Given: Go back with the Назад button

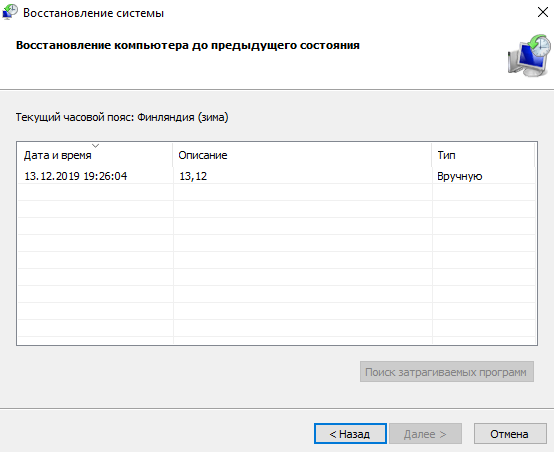Looking at the screenshot, I should (x=350, y=434).
